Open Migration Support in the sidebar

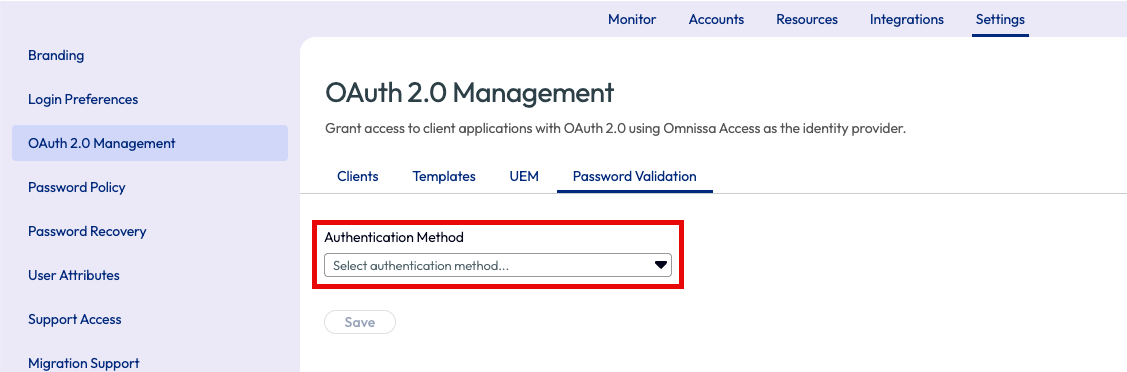pos(83,363)
